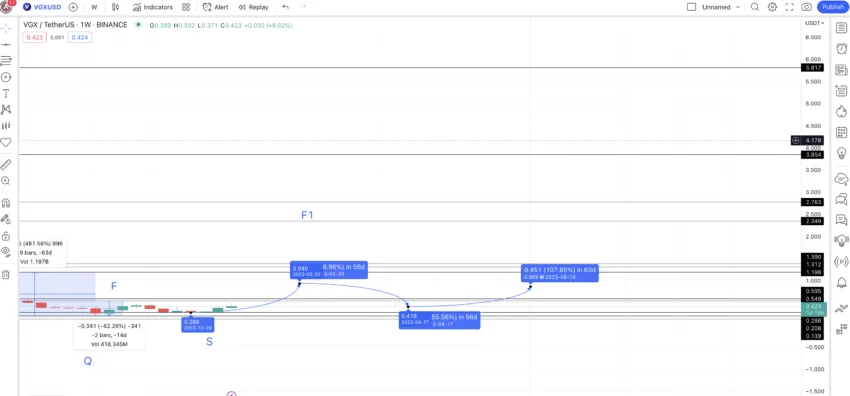Open chart settings gear

pyautogui.click(x=772, y=7)
